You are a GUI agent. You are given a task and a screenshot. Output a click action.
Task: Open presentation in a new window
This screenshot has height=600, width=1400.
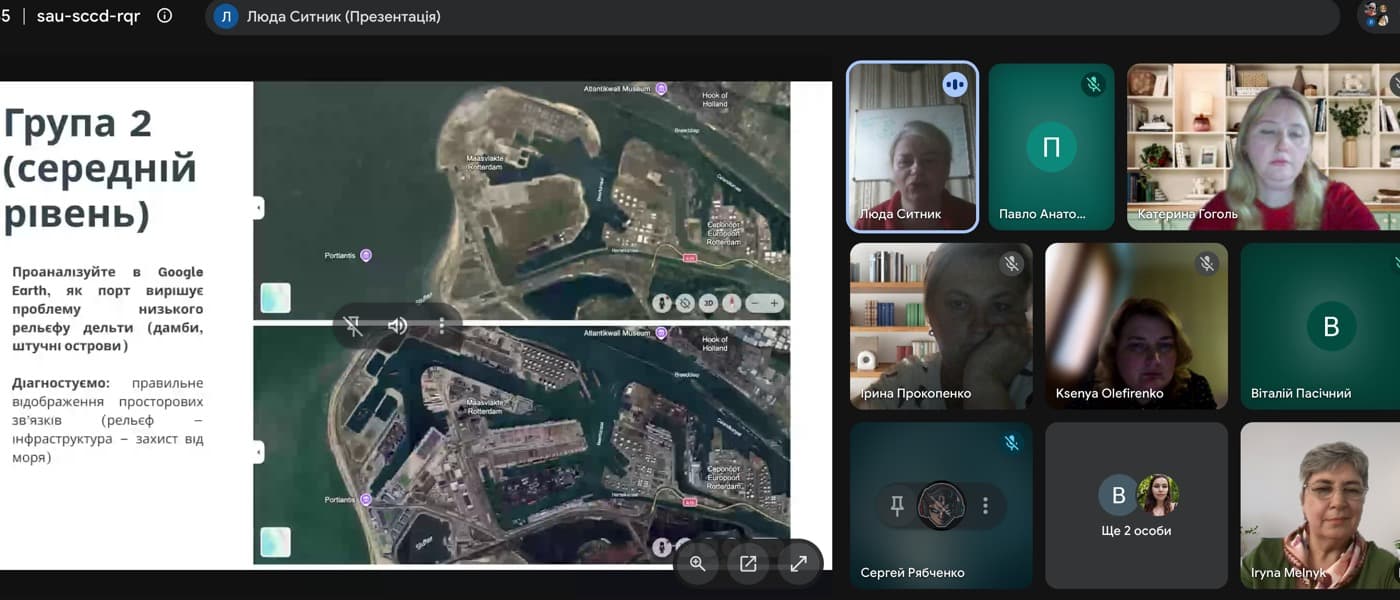[748, 563]
